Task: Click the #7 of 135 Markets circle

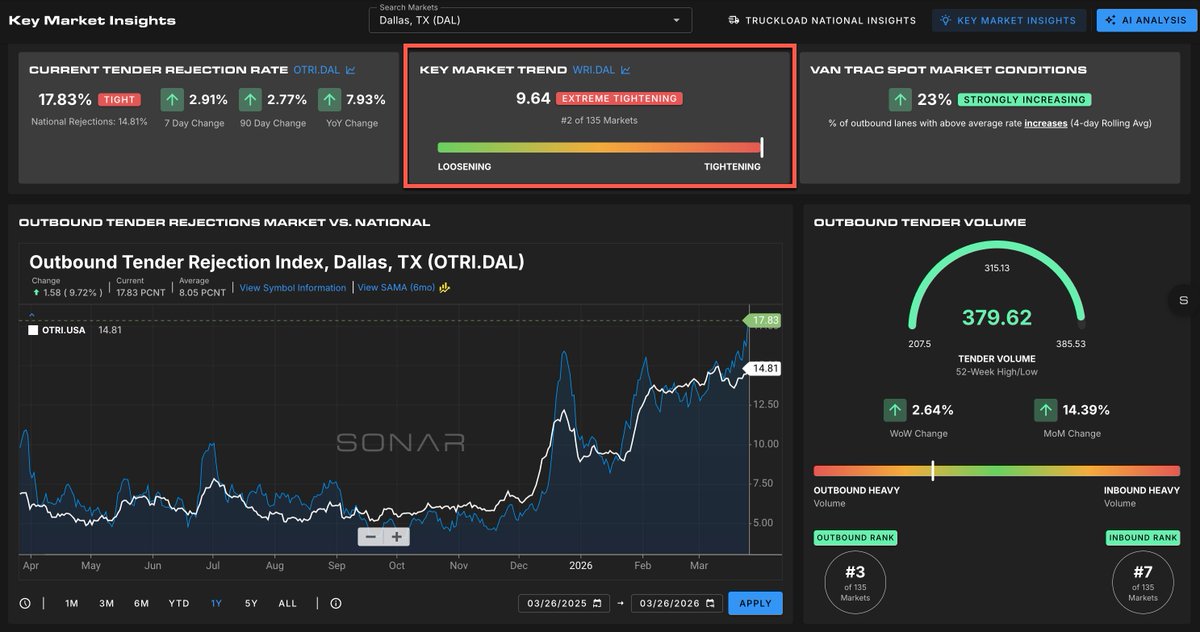Action: (1142, 583)
